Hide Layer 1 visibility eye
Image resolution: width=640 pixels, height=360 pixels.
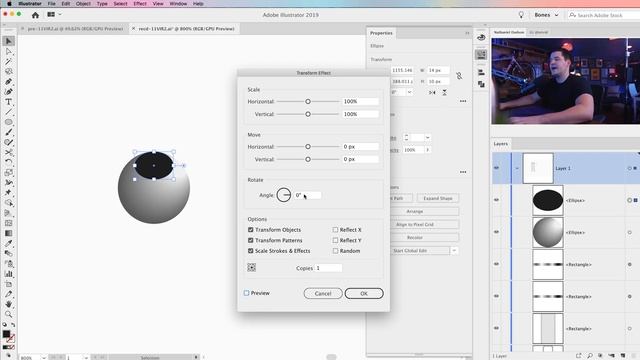tap(497, 168)
